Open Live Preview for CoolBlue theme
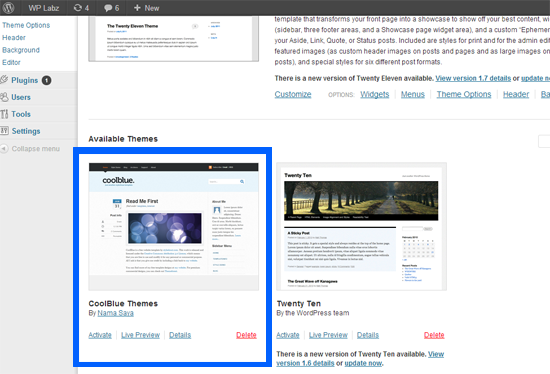550x374 pixels. pos(140,335)
